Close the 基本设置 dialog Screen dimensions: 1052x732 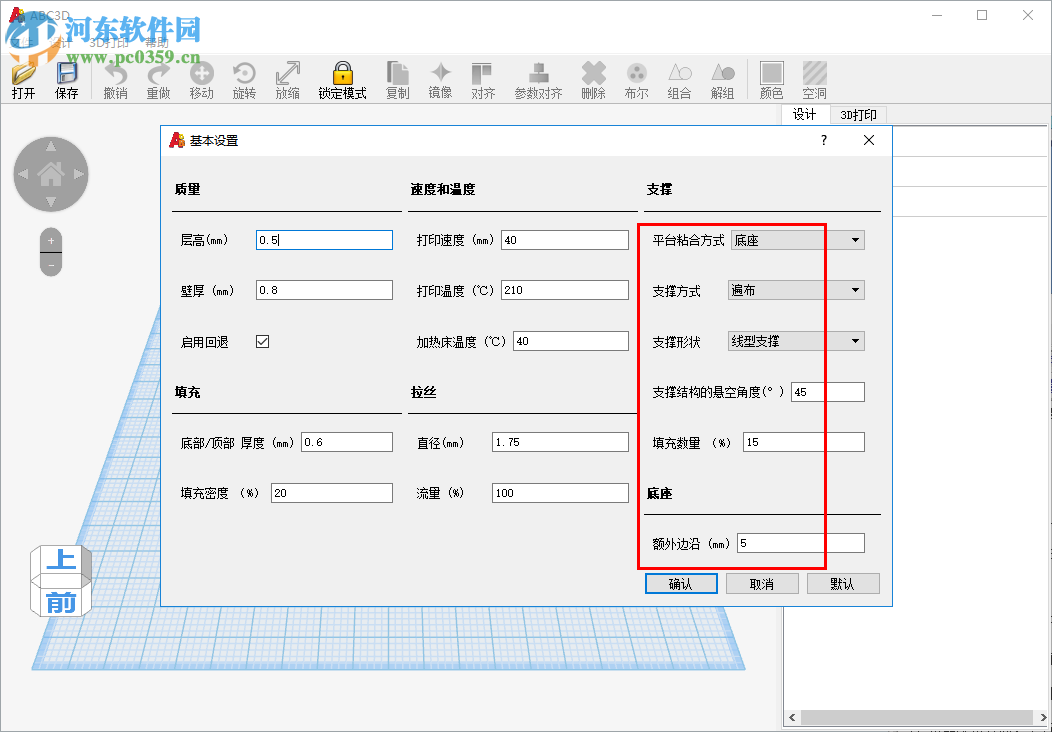click(x=869, y=140)
